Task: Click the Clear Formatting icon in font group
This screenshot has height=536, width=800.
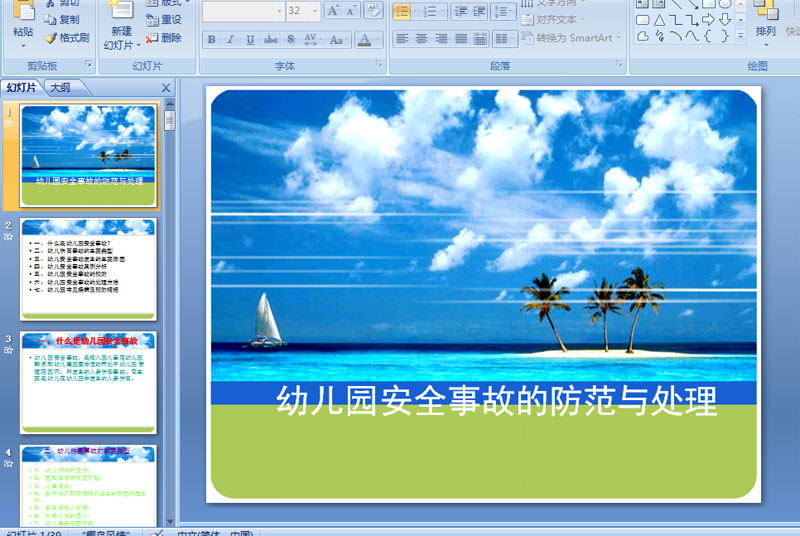Action: [372, 11]
